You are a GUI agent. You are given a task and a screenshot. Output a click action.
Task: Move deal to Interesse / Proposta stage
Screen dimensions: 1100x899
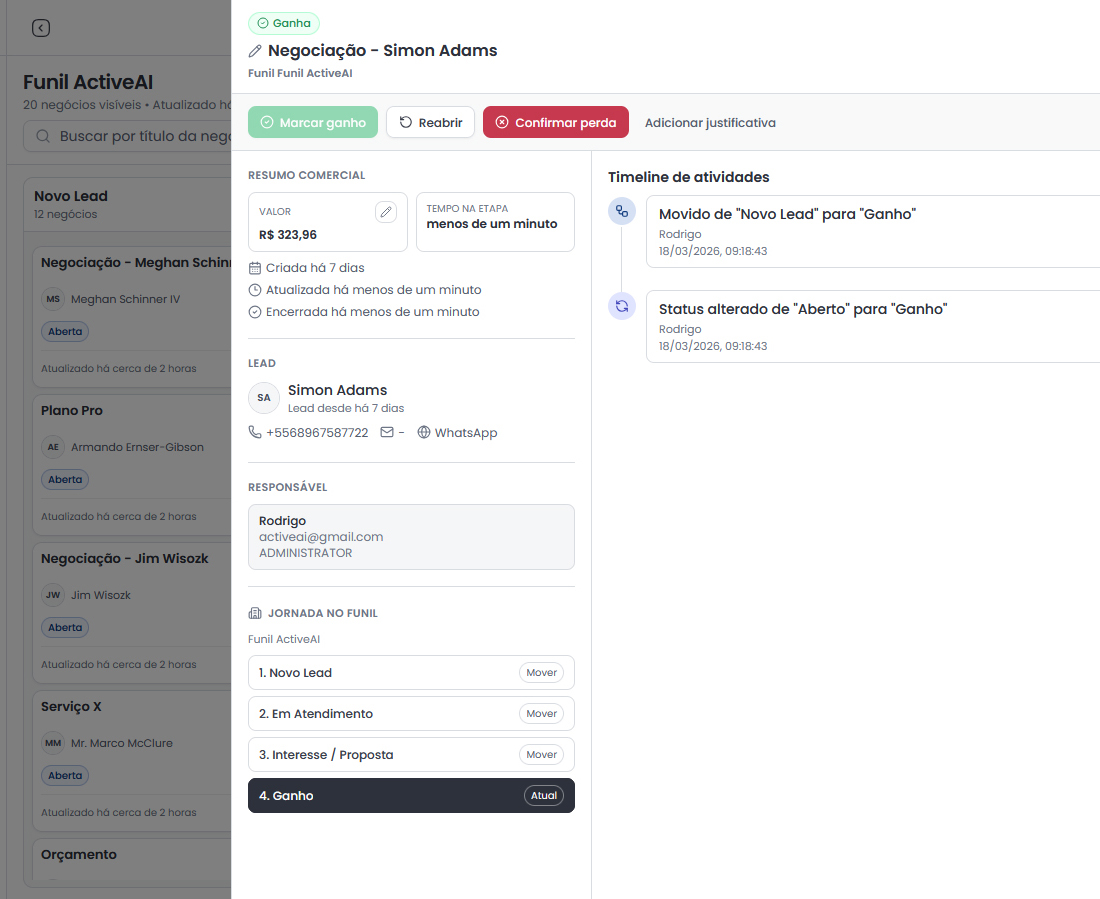[541, 755]
